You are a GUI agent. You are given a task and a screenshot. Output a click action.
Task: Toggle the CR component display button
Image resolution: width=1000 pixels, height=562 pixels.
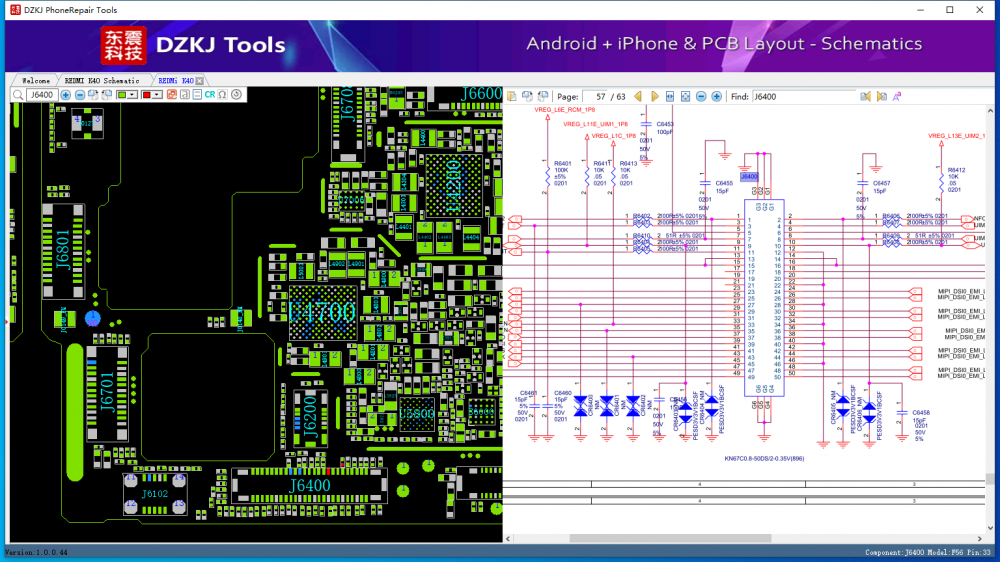tap(210, 95)
